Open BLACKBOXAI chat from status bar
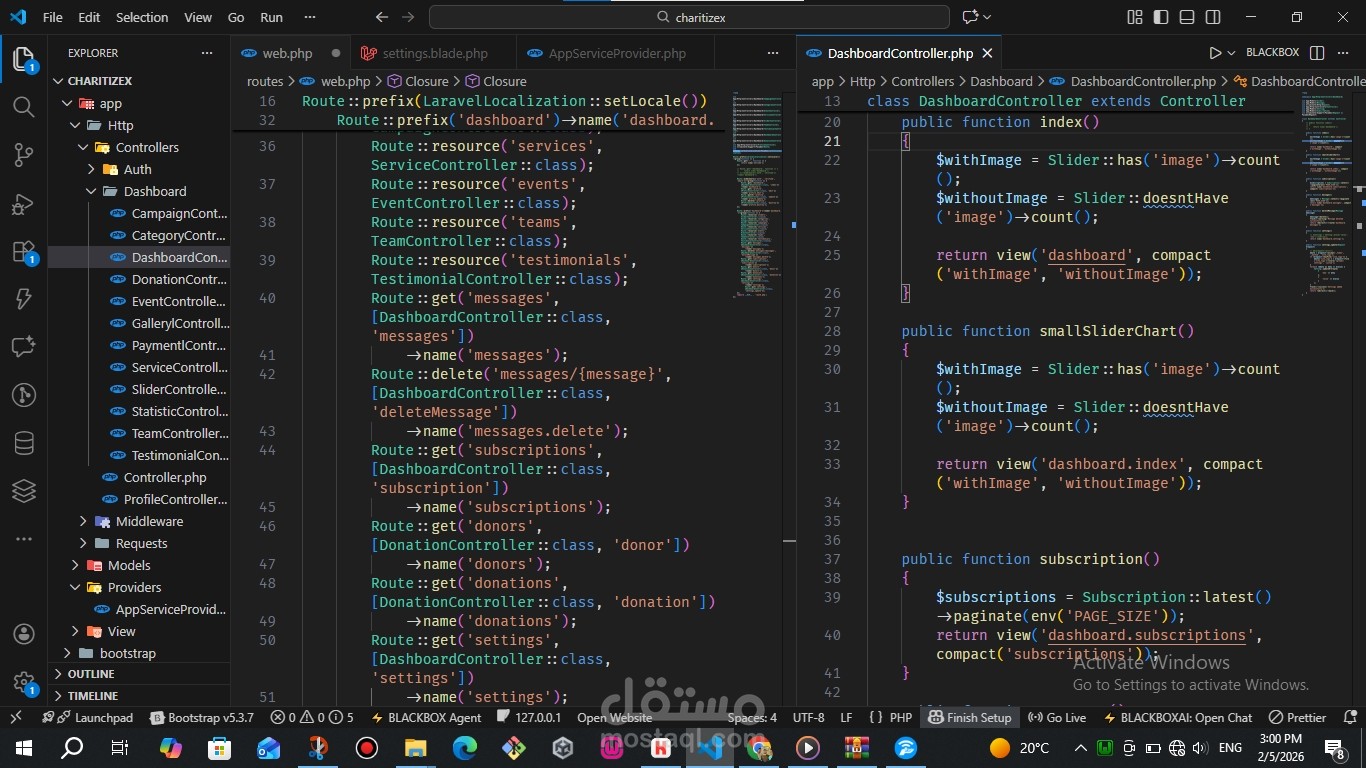This screenshot has width=1366, height=768. pos(1176,717)
